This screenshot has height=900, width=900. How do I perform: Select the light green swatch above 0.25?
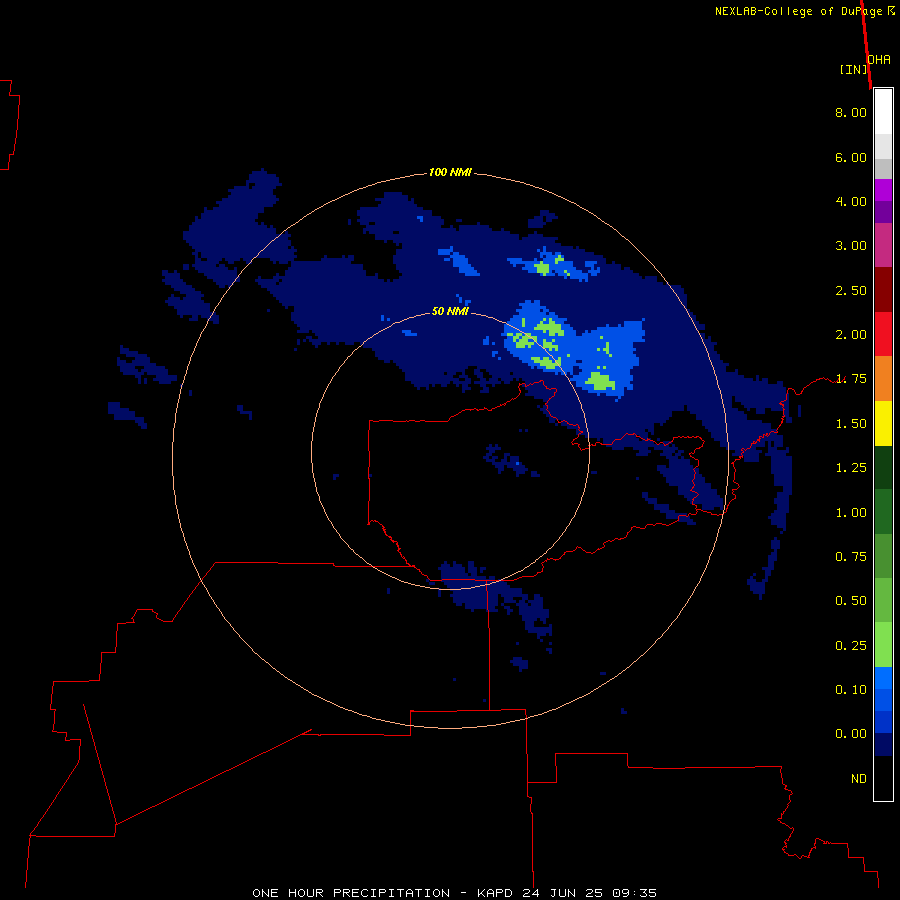(883, 645)
